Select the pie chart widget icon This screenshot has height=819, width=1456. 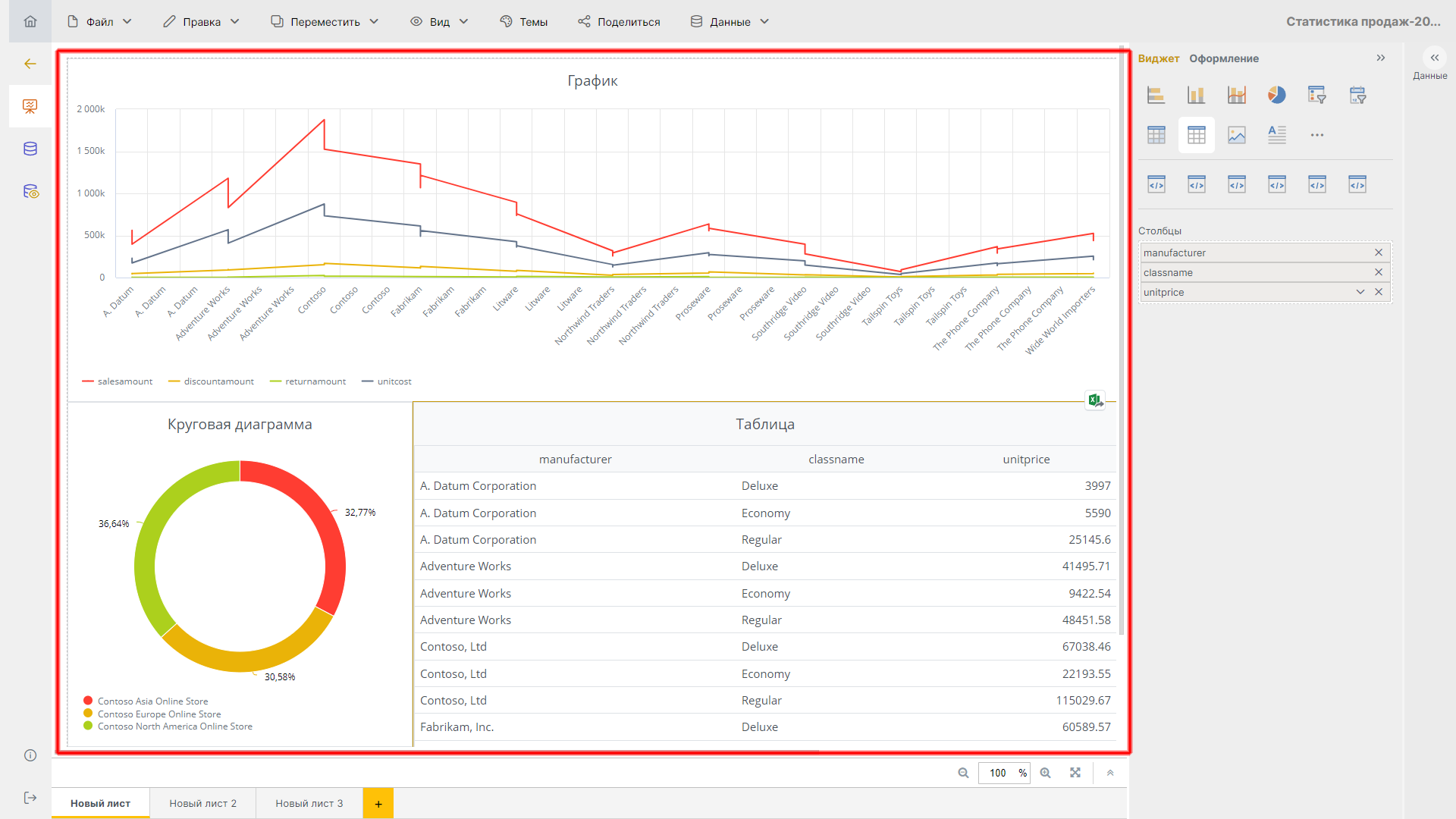[1277, 95]
